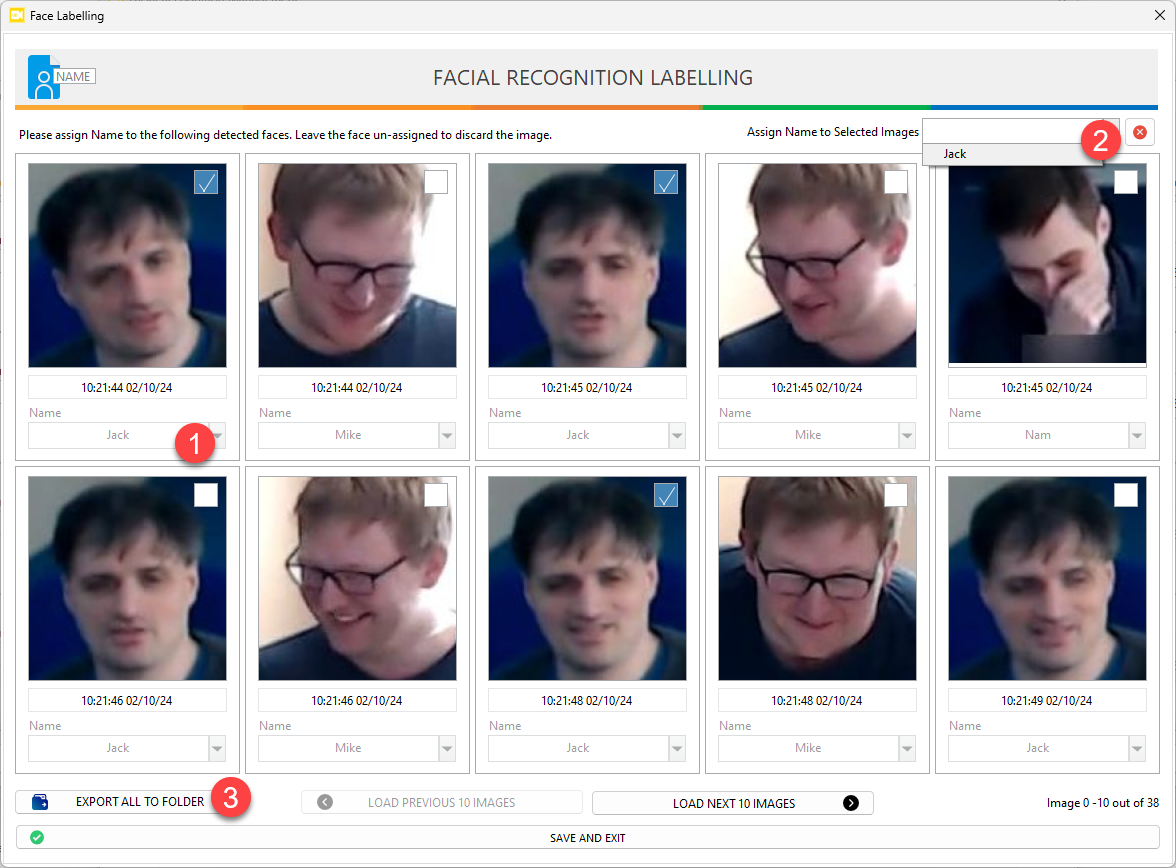Select face thumbnail stamped 10:21:45 labelled Jack
The image size is (1176, 868).
[x=587, y=266]
